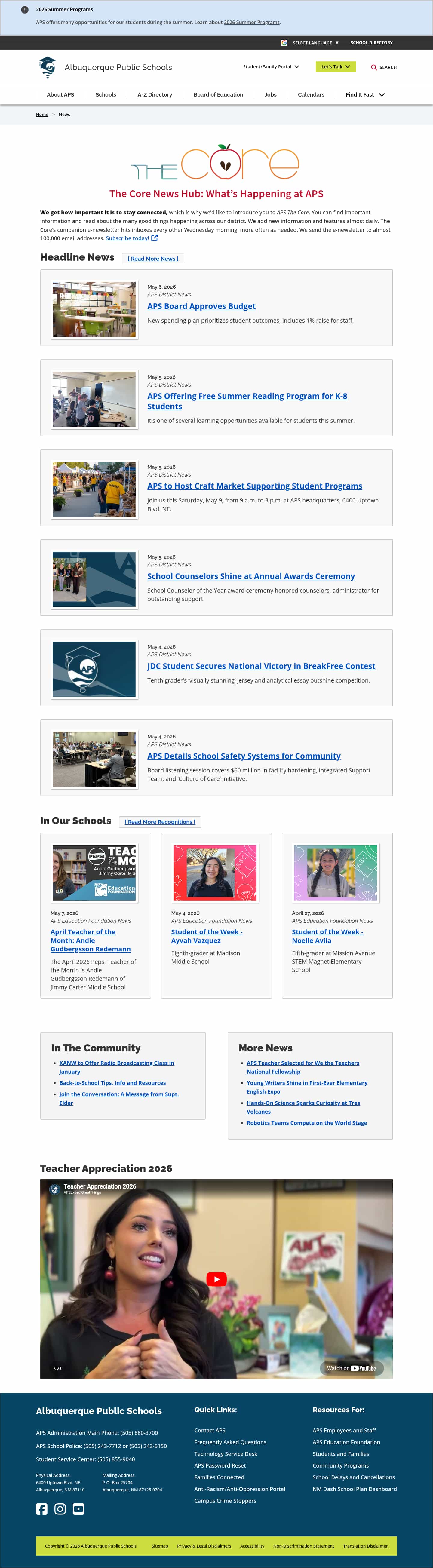This screenshot has width=433, height=1568.
Task: Click the craft market thumbnail image
Action: 94,489
